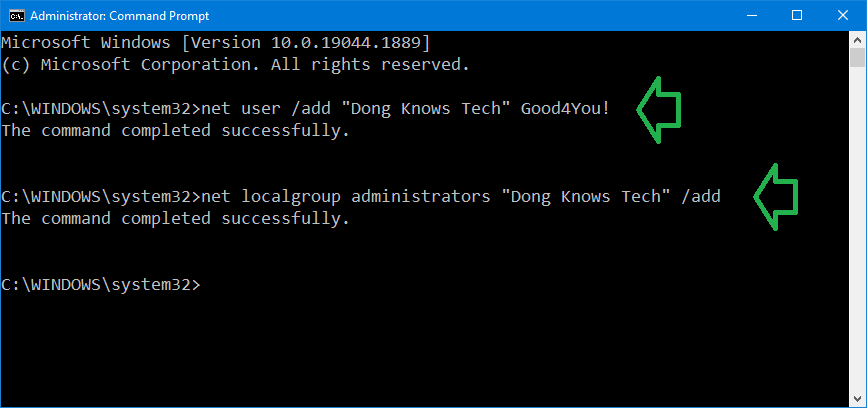This screenshot has width=867, height=408.
Task: Click the first "command completed successfully" message
Action: [x=175, y=132]
